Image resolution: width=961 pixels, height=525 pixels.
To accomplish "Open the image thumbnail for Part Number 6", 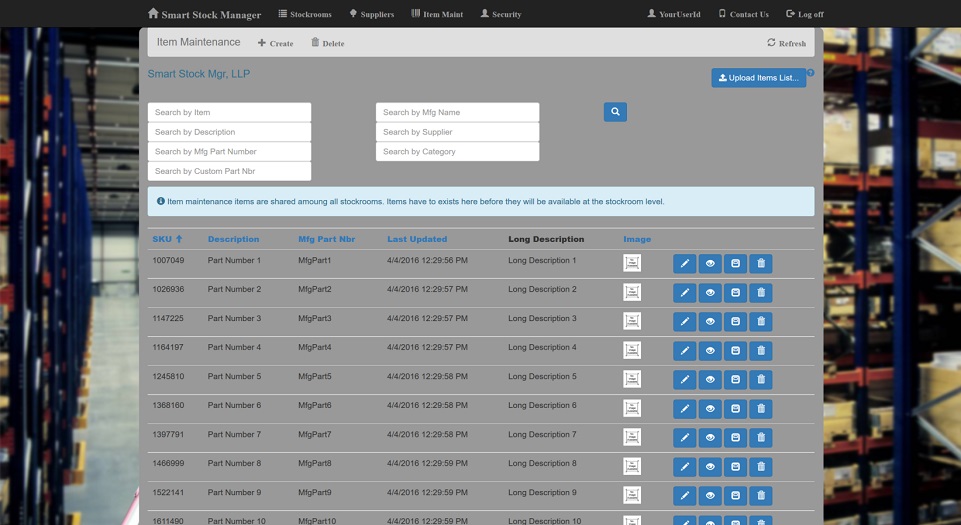I will coord(632,409).
